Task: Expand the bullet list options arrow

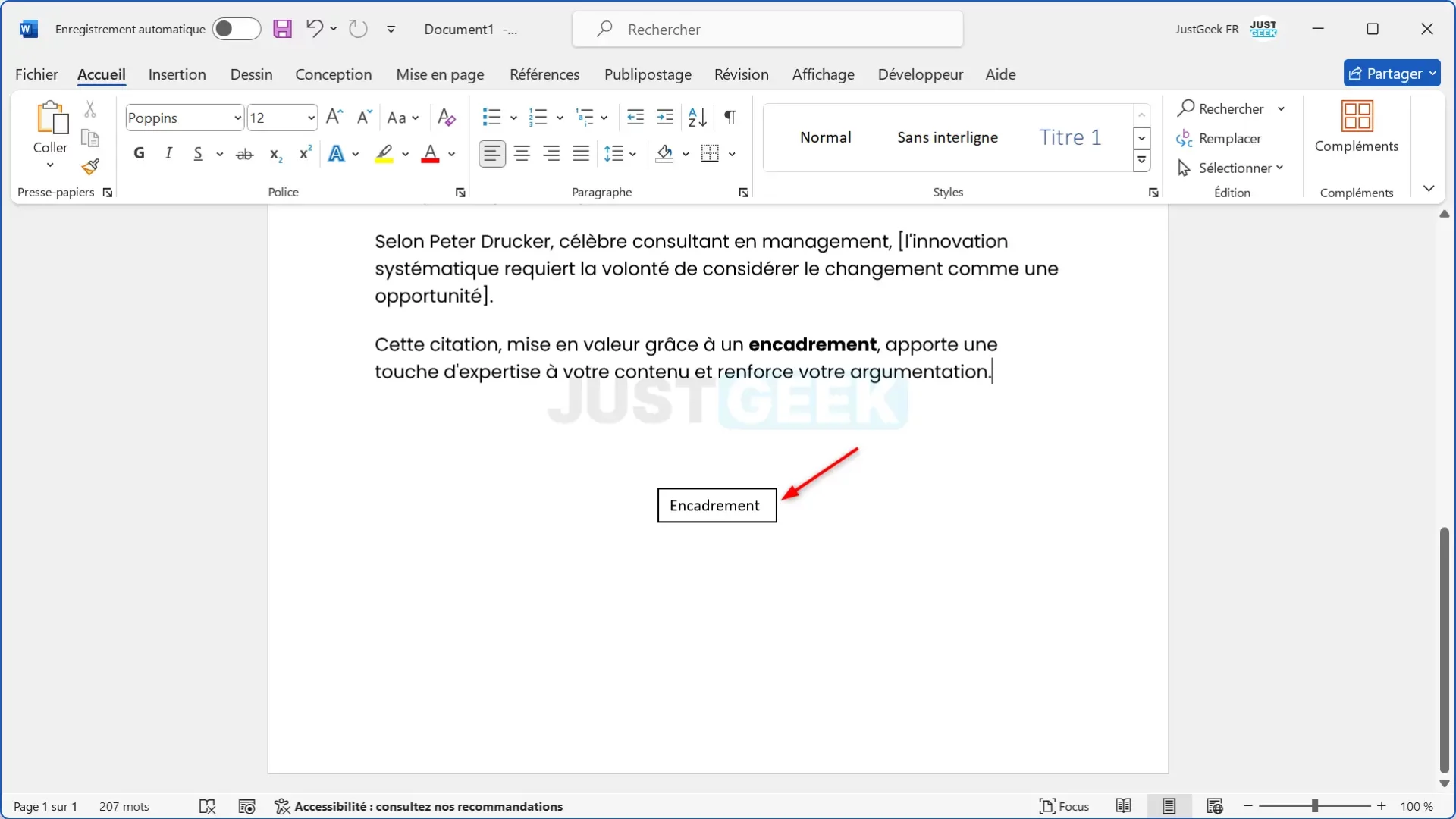Action: pyautogui.click(x=513, y=118)
